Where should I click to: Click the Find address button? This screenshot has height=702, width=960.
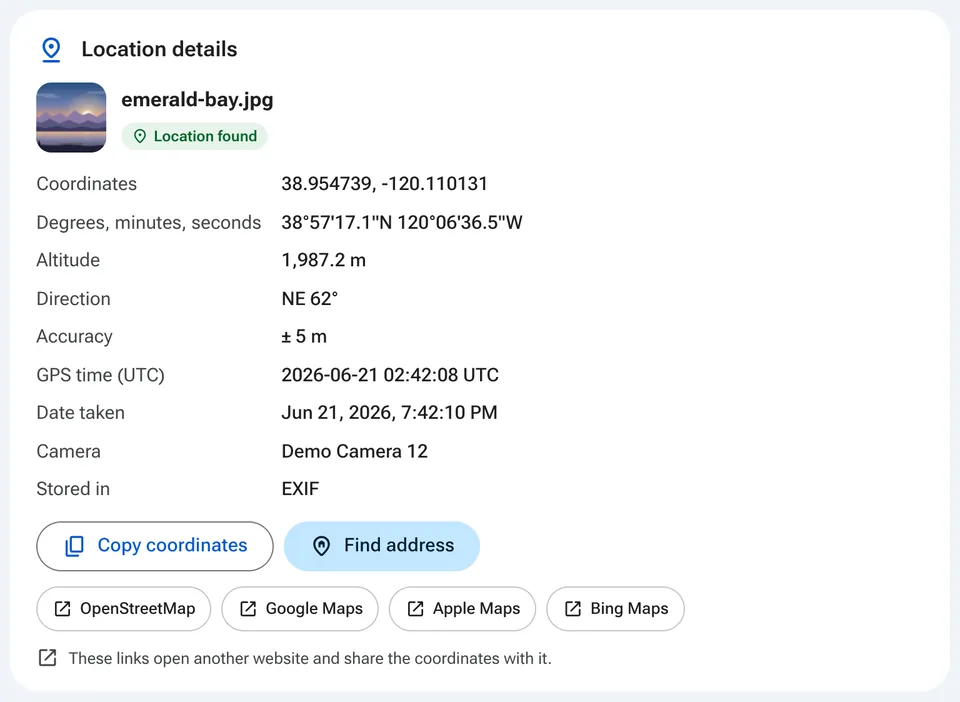pos(381,546)
